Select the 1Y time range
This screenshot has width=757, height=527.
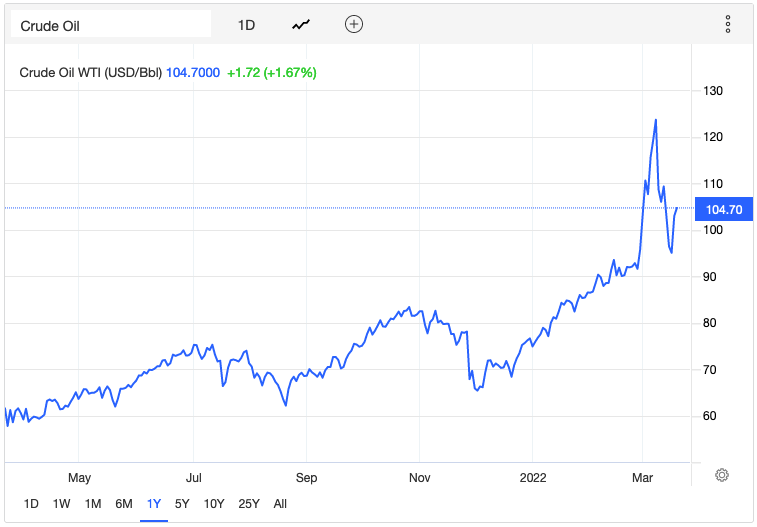[154, 503]
